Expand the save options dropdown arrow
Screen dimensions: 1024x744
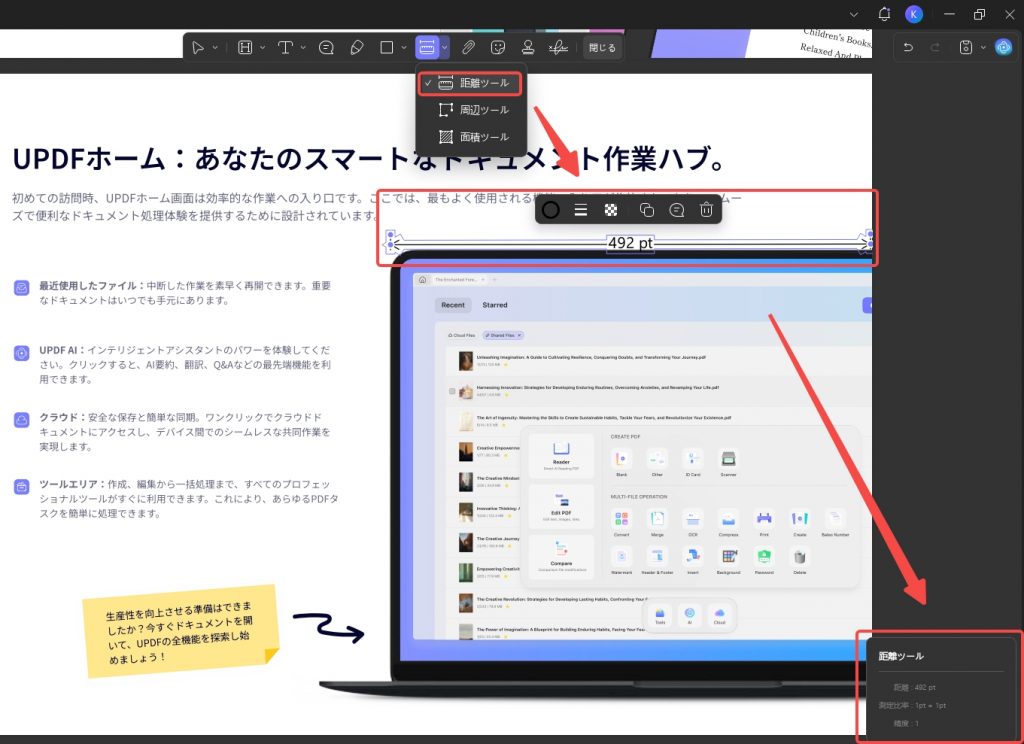[983, 48]
